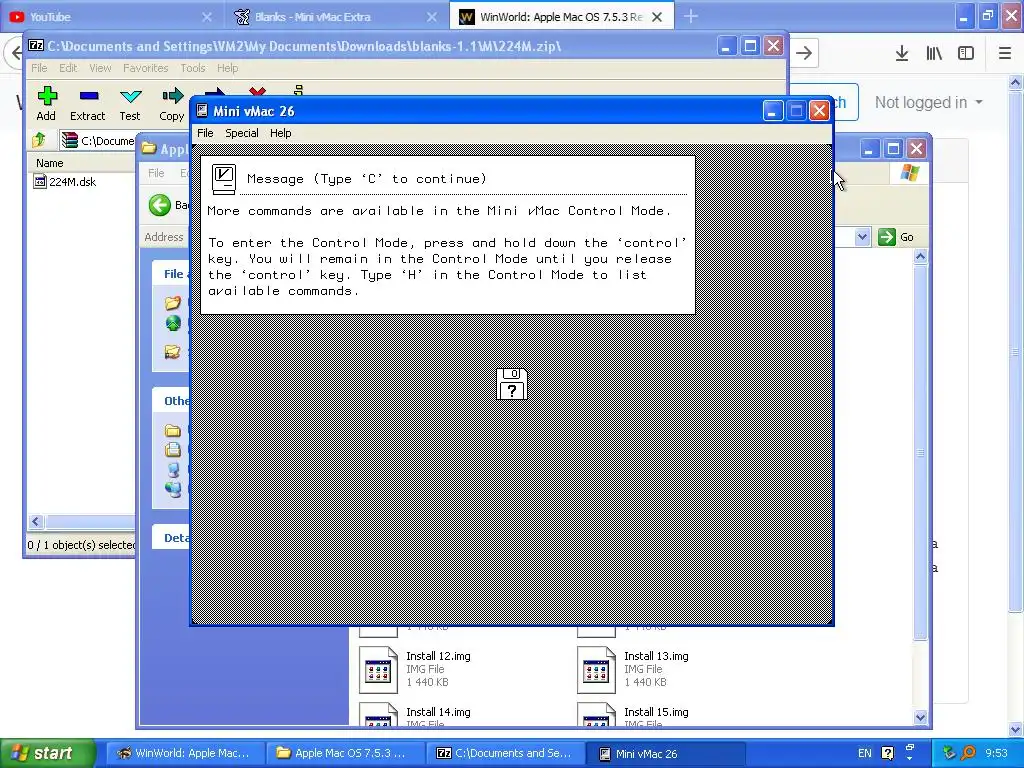Open the 7-Zip File menu
Screen dimensions: 1024x768
click(x=39, y=68)
